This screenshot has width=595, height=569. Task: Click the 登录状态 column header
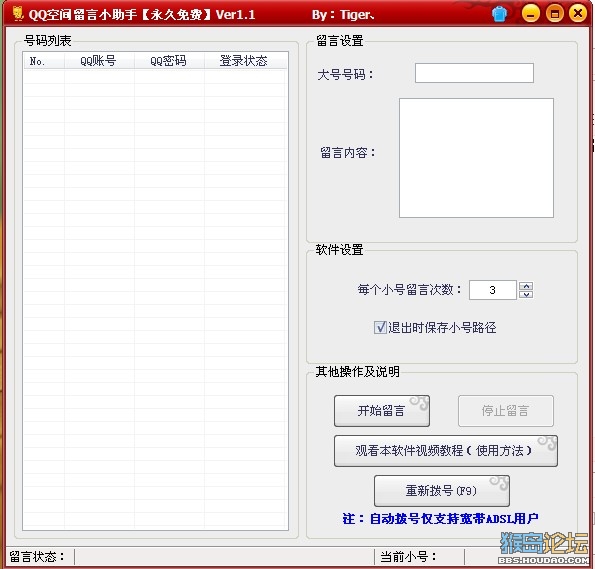tap(245, 61)
